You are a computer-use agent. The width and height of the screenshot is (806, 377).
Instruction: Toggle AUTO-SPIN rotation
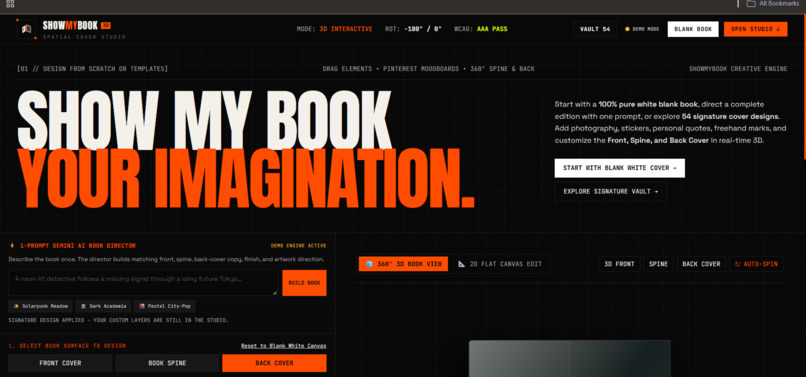click(756, 264)
